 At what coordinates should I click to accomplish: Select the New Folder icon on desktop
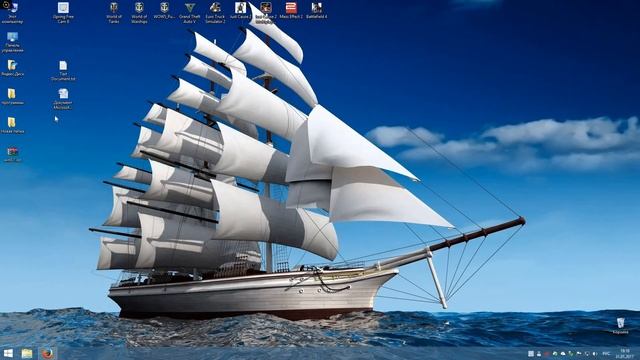(x=12, y=126)
